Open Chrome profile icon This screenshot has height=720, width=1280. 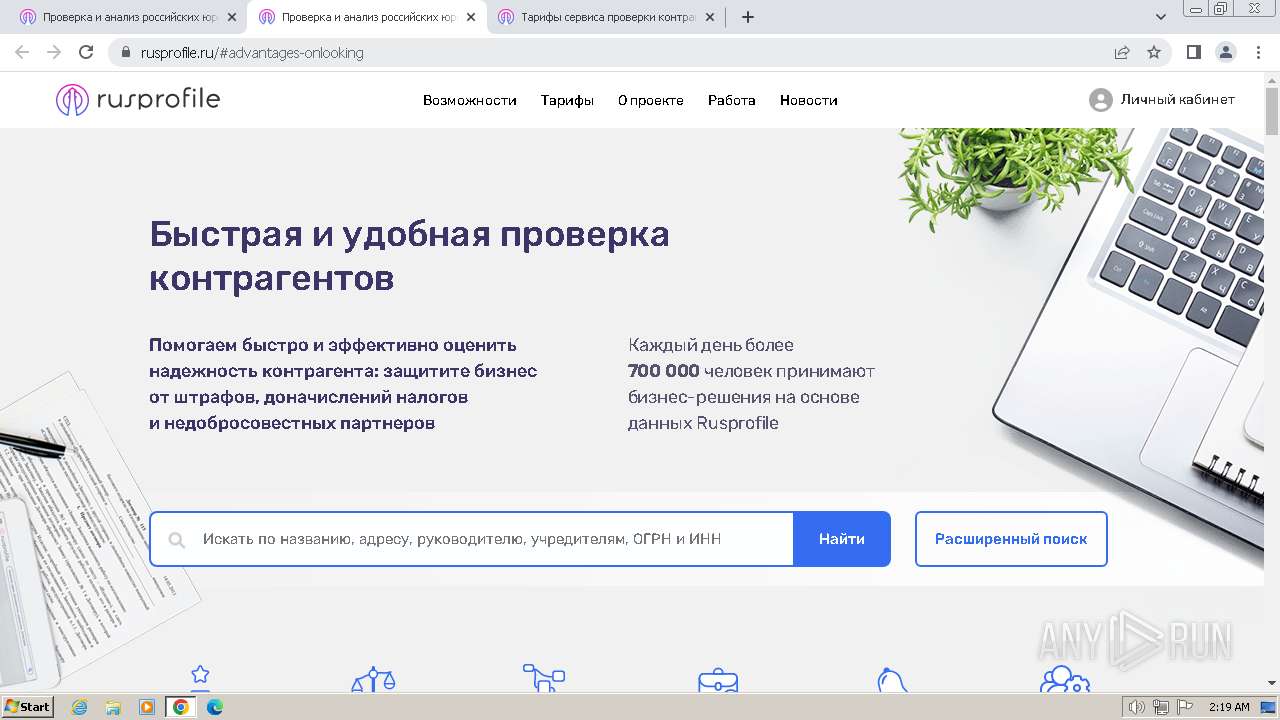point(1225,52)
